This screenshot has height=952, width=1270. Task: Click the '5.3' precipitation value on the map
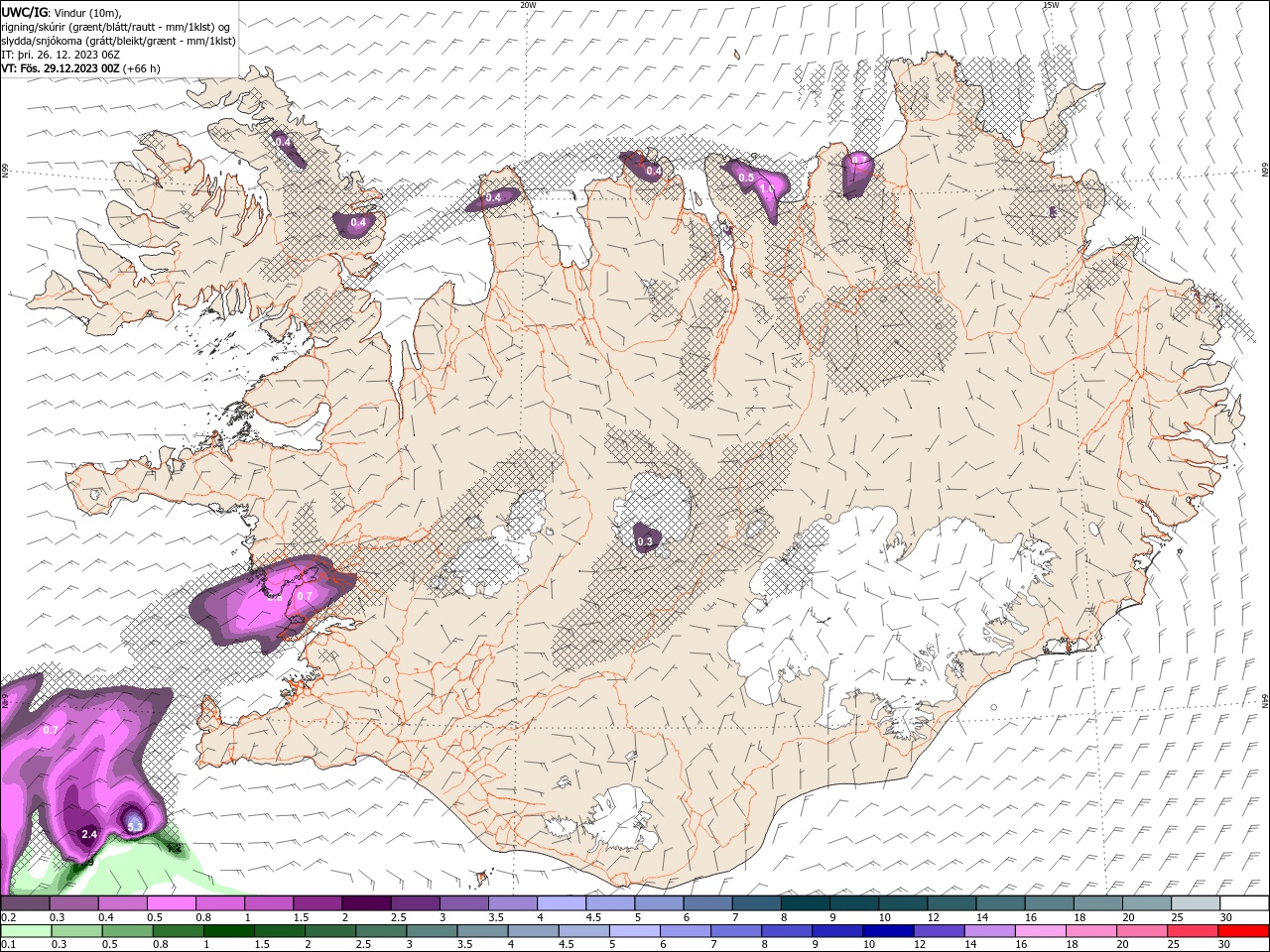136,825
